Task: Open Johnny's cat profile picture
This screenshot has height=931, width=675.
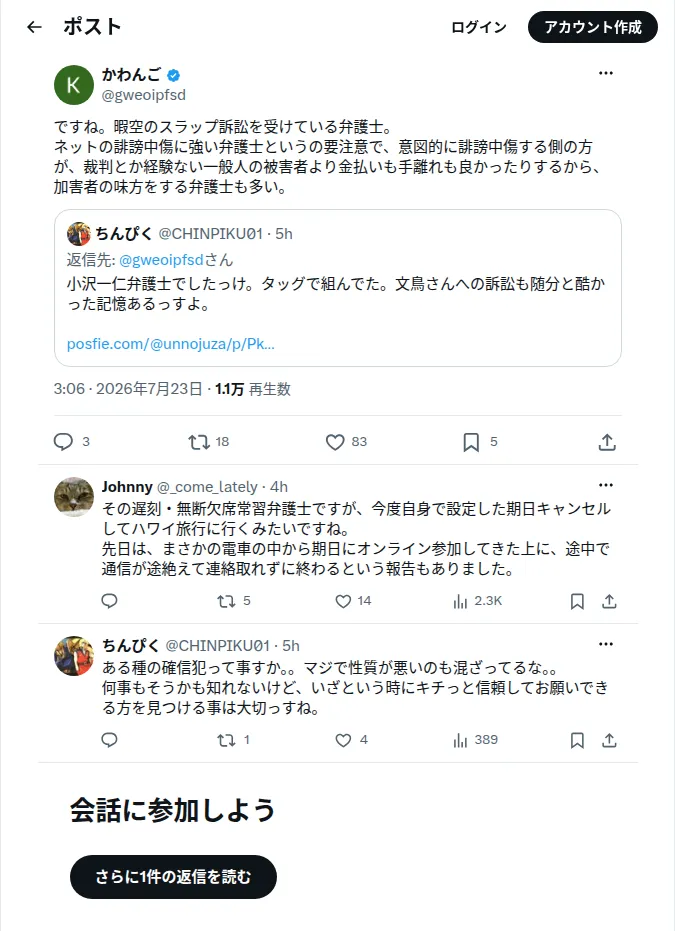Action: [74, 496]
